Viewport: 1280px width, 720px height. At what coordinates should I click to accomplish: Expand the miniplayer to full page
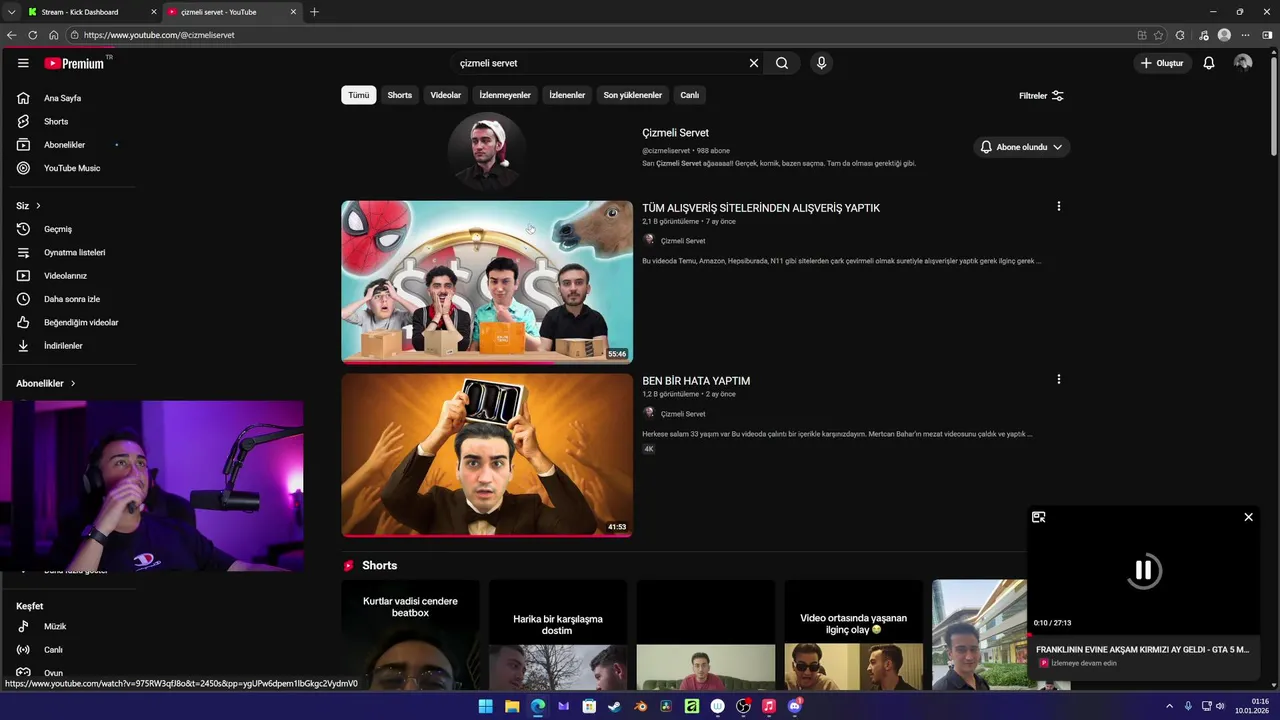1038,517
